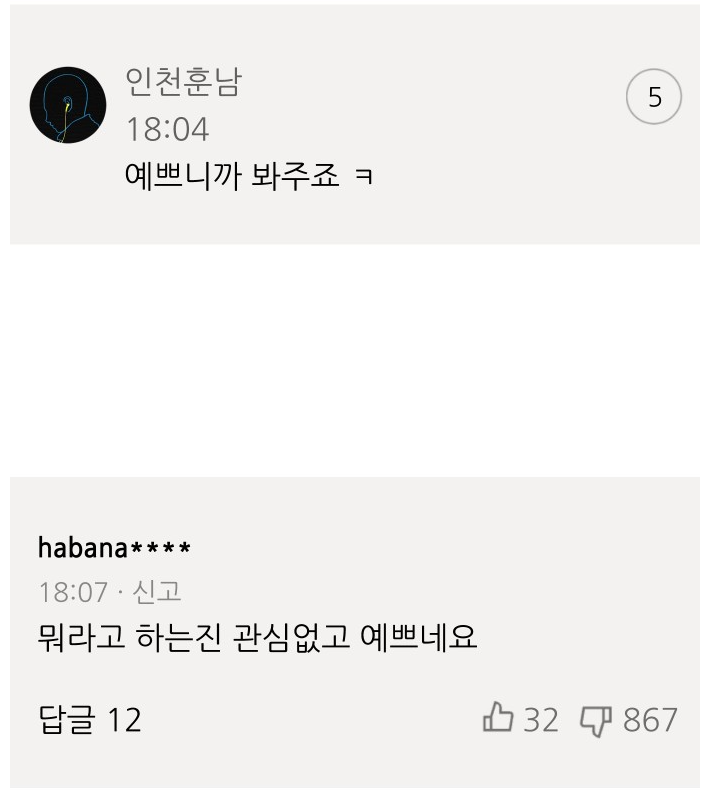Open the 인천훈남 username
The height and width of the screenshot is (796, 714).
pos(183,82)
